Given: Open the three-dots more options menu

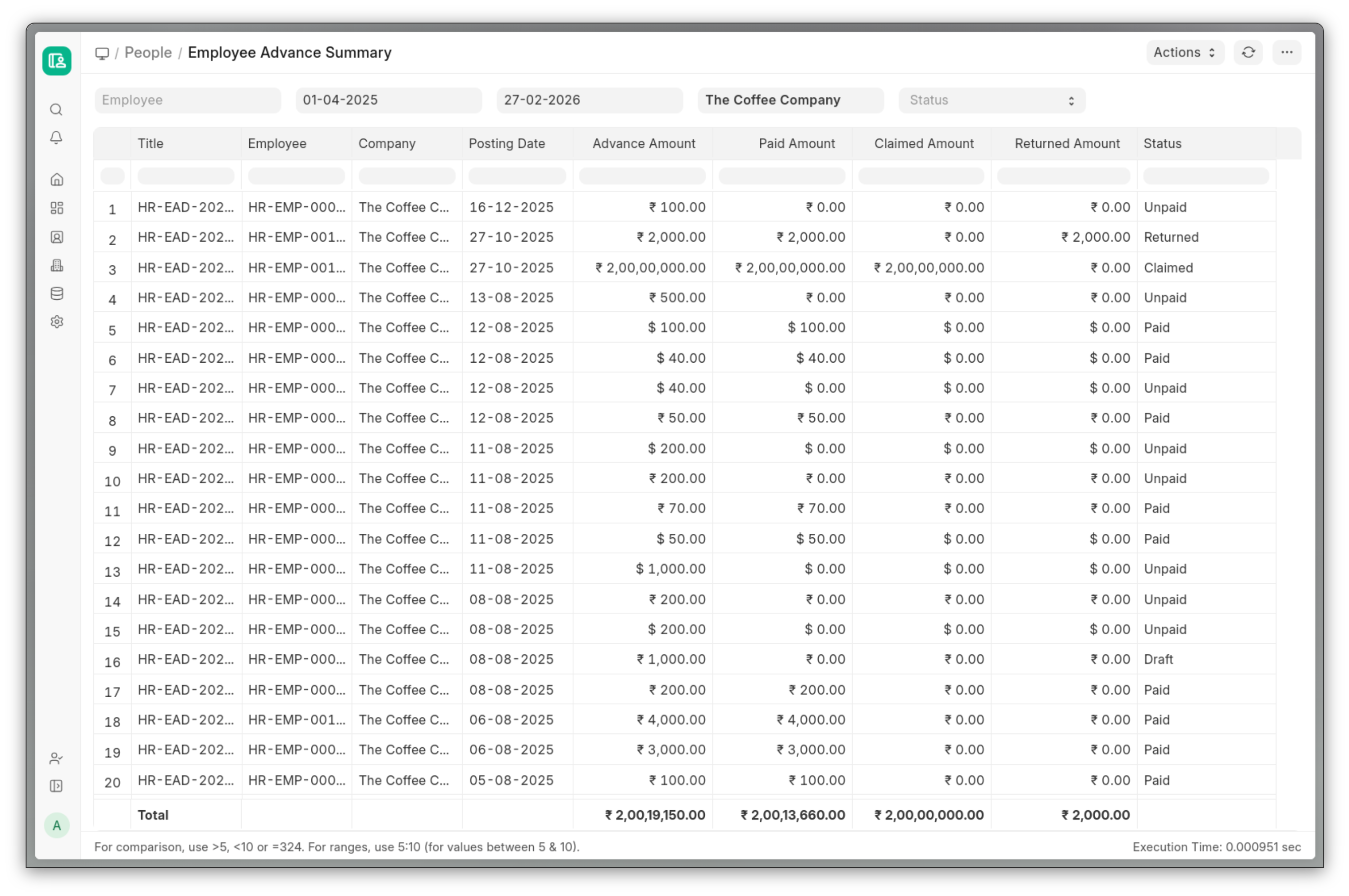Looking at the screenshot, I should tap(1286, 52).
